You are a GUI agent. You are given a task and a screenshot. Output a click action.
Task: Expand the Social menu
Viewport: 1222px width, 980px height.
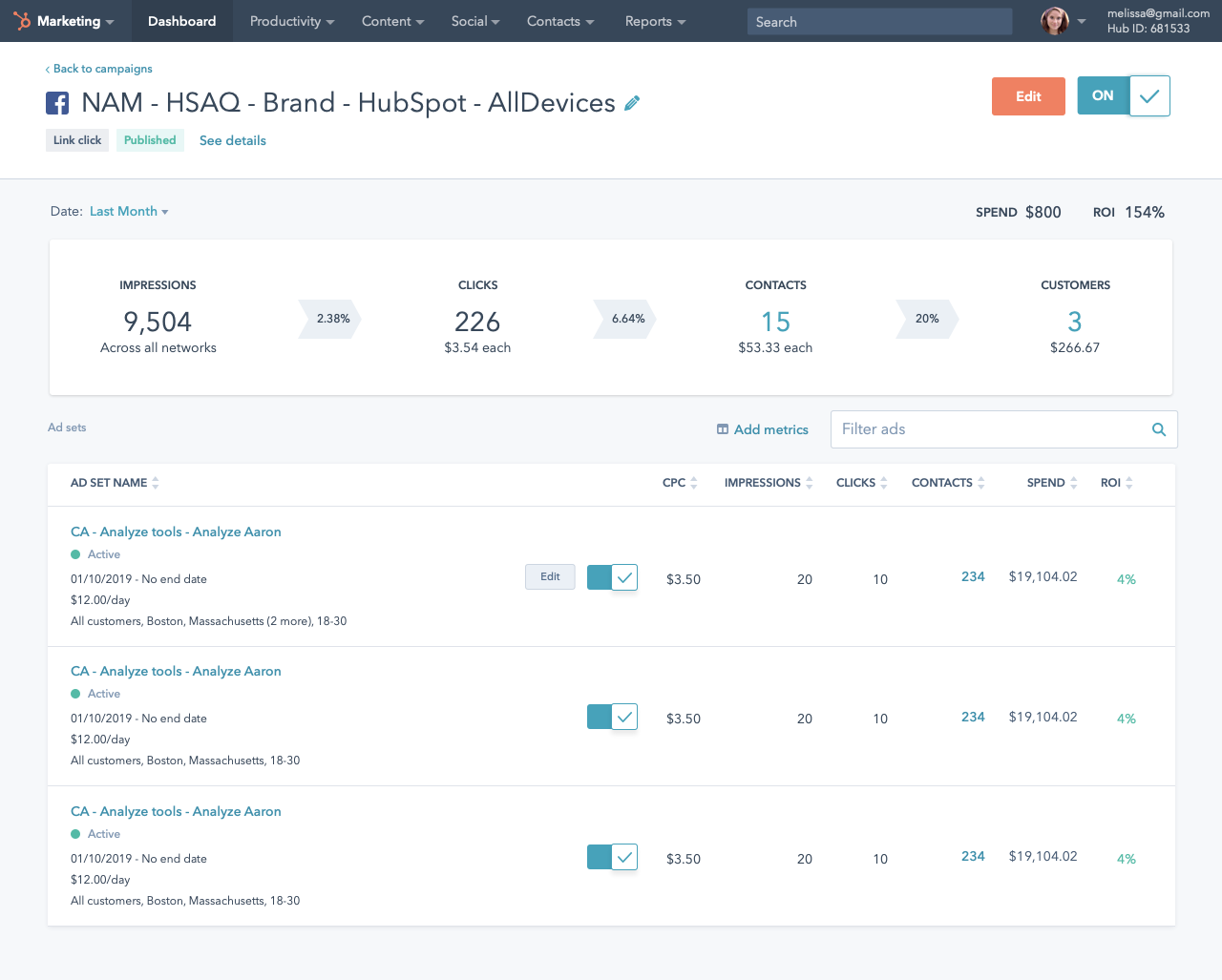click(x=475, y=21)
